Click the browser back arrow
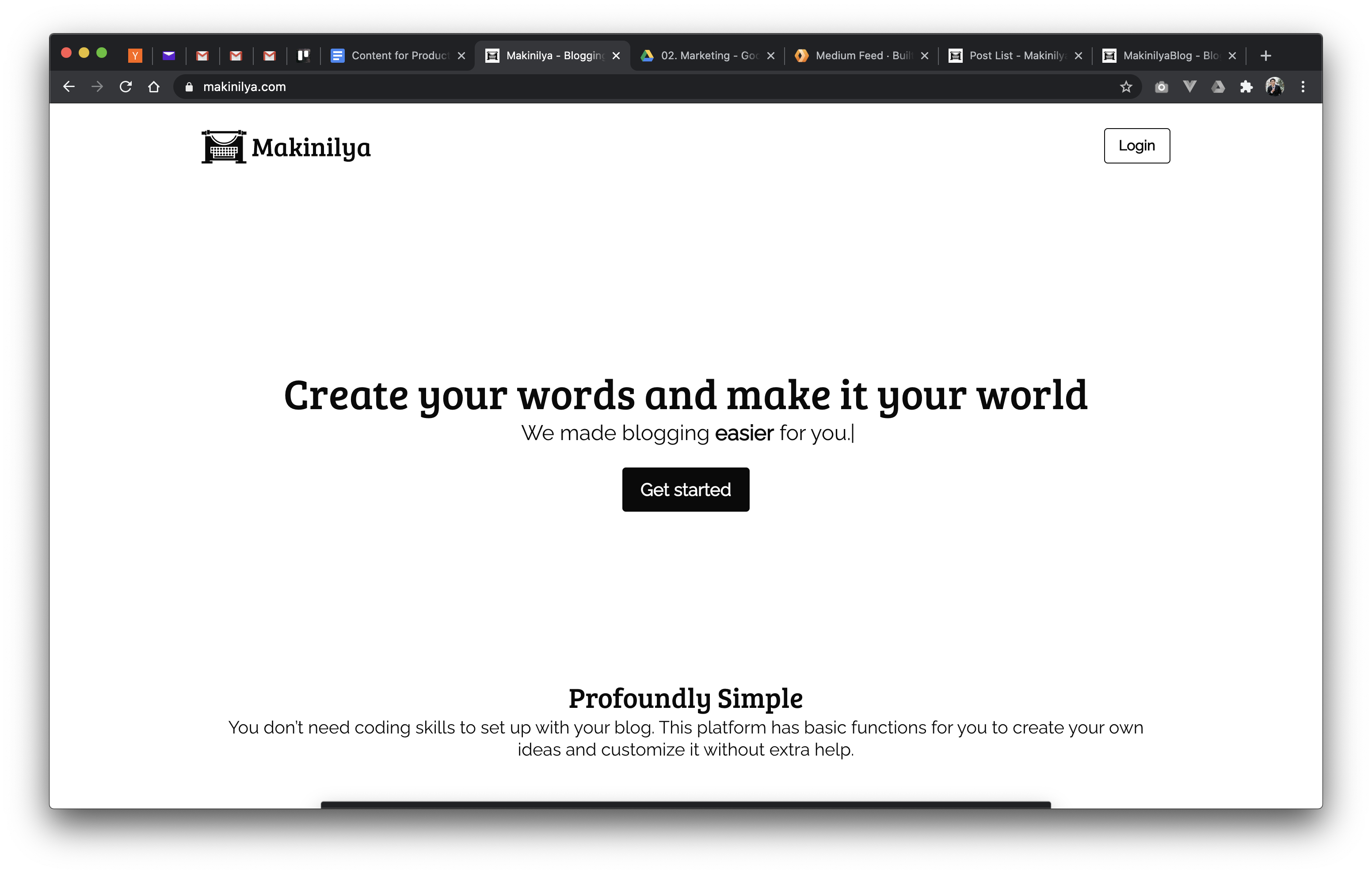Screen dimensions: 1372x874 pos(69,87)
